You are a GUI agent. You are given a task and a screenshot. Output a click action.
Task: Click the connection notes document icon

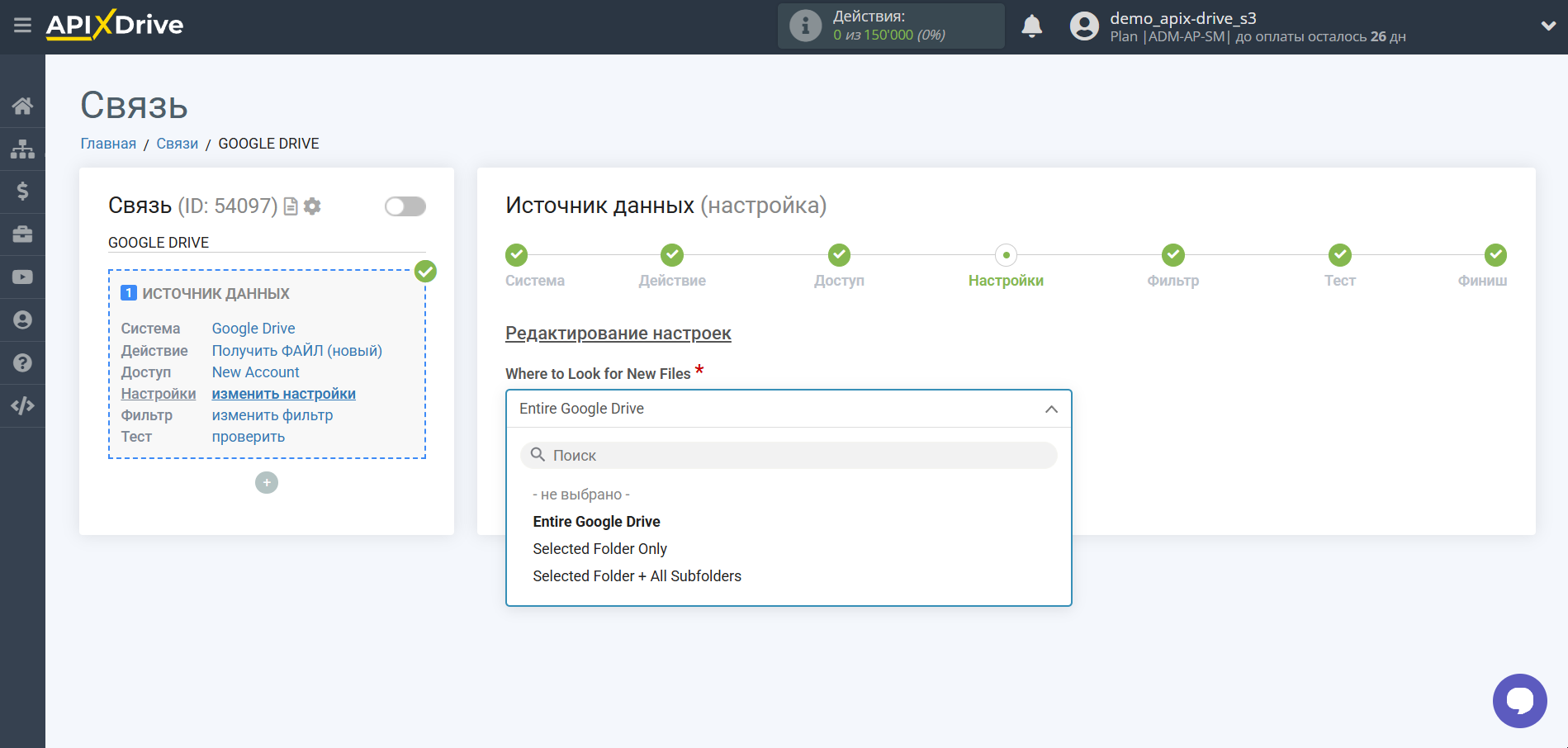click(x=291, y=206)
